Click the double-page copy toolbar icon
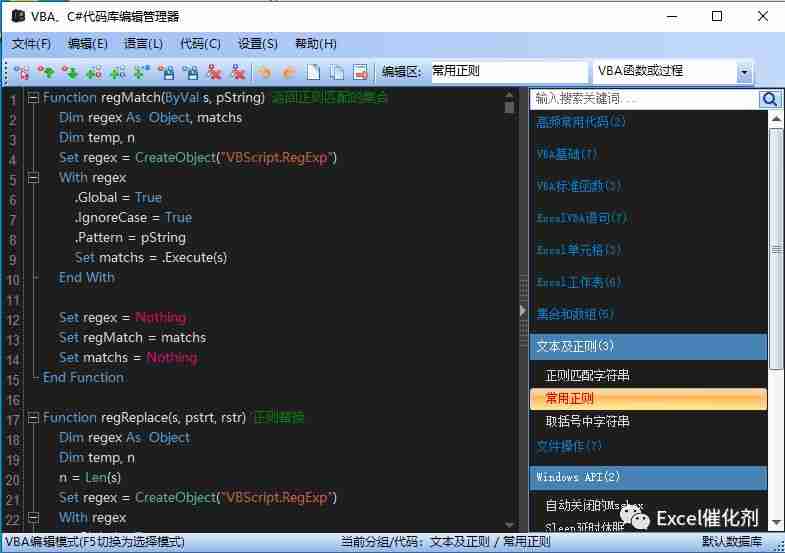Screen dimensions: 785x553 point(337,72)
